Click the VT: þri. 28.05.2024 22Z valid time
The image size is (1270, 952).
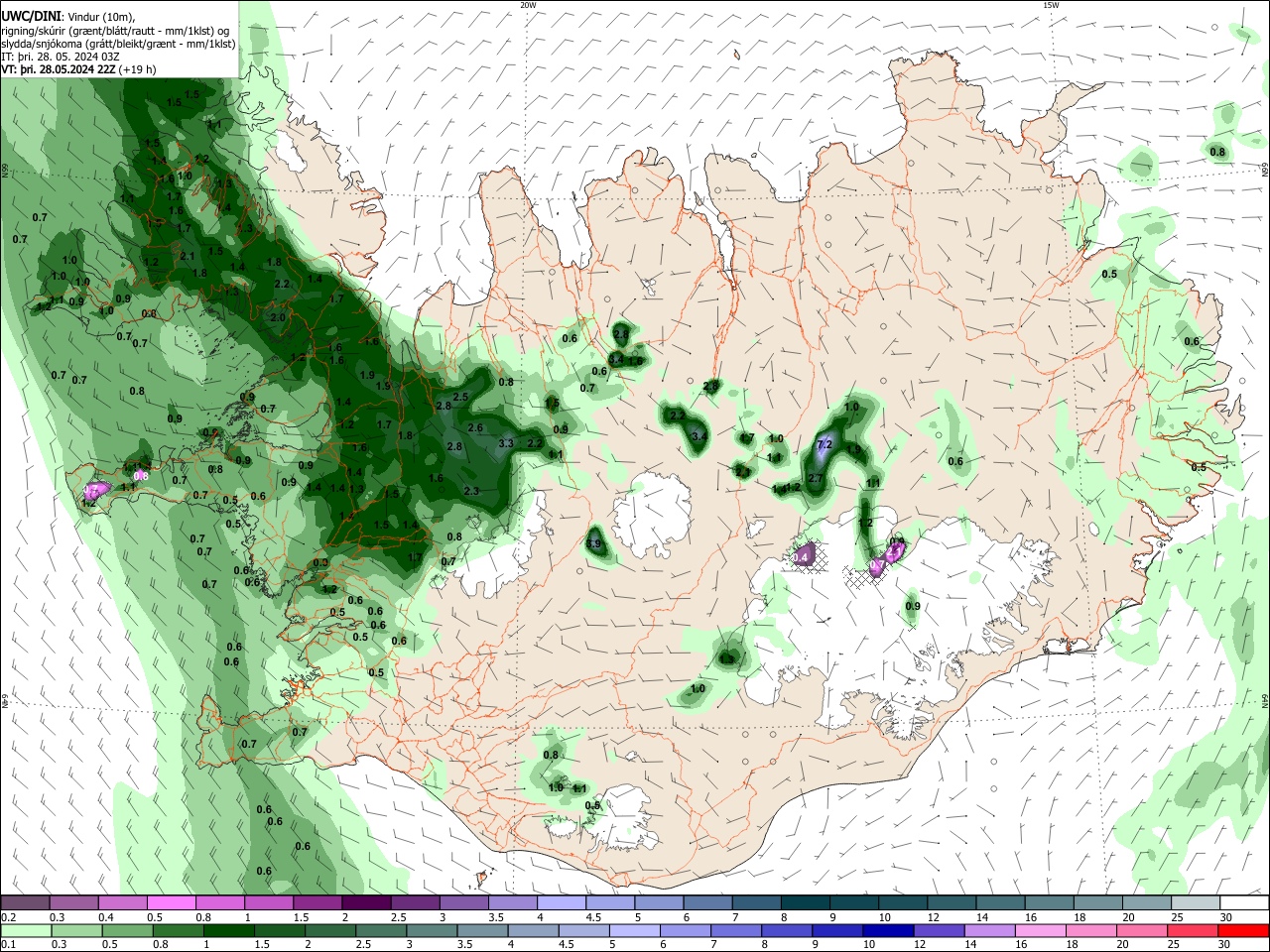click(60, 70)
